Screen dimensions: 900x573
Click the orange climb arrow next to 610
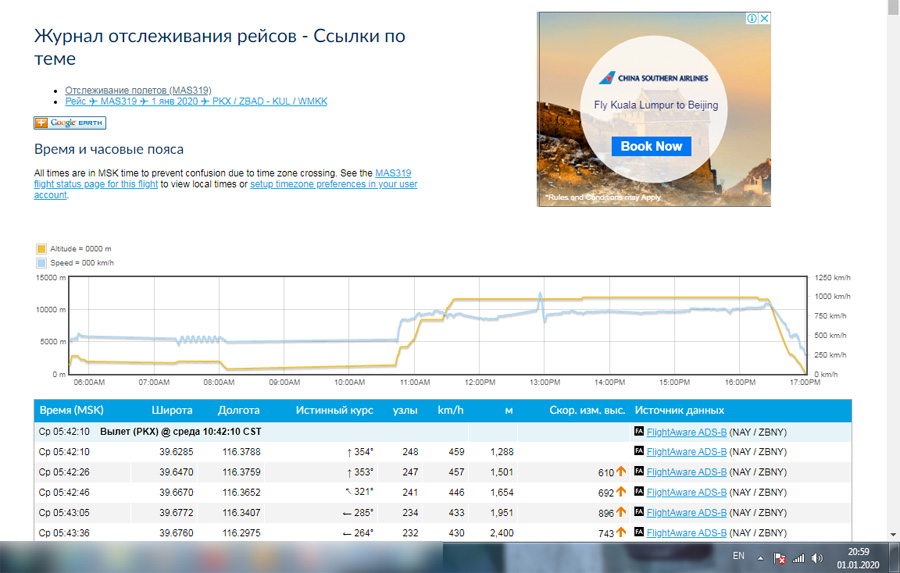coord(621,471)
